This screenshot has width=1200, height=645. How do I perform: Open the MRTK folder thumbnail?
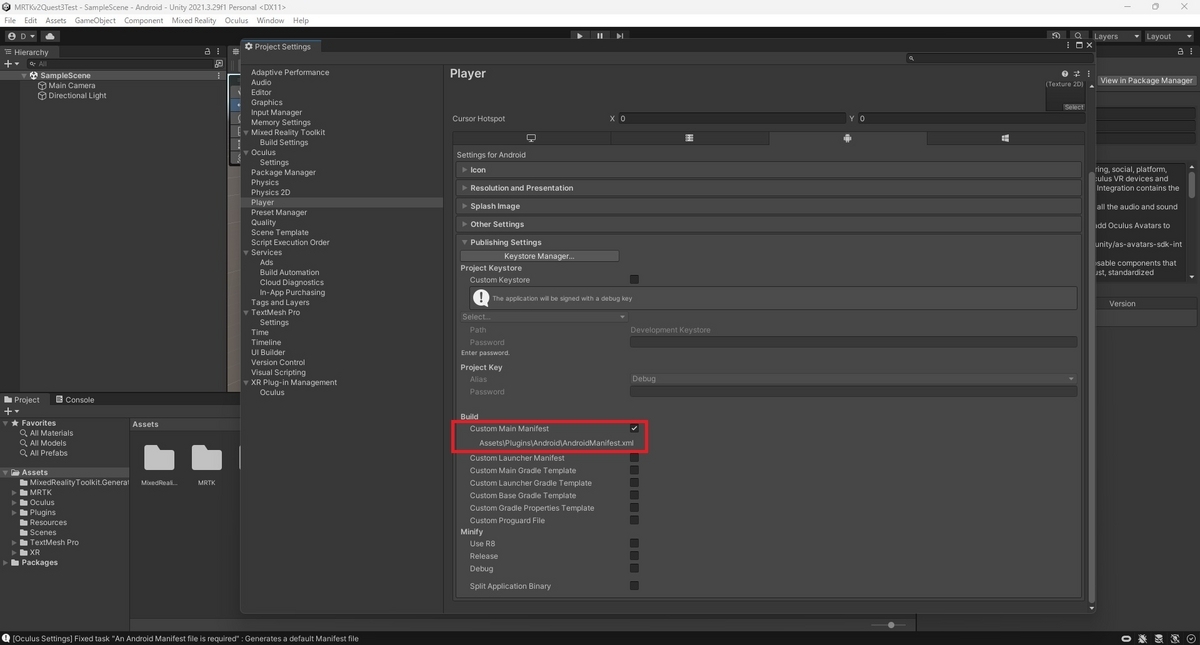click(x=206, y=458)
